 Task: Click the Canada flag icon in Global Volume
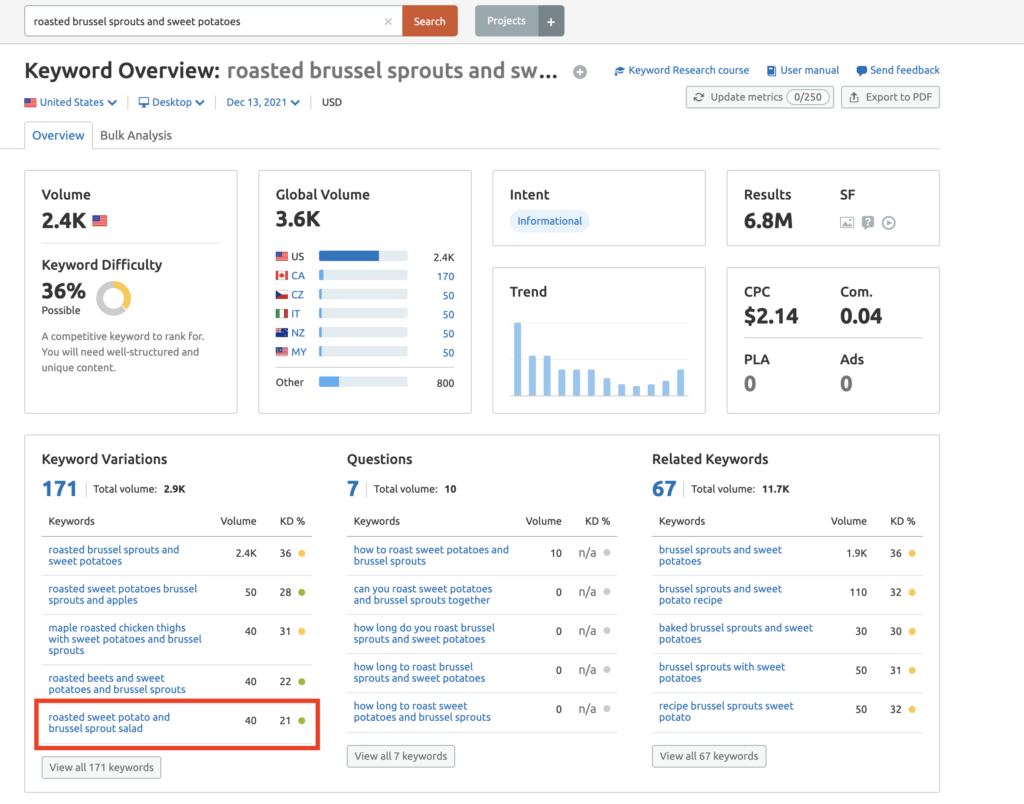click(x=281, y=276)
